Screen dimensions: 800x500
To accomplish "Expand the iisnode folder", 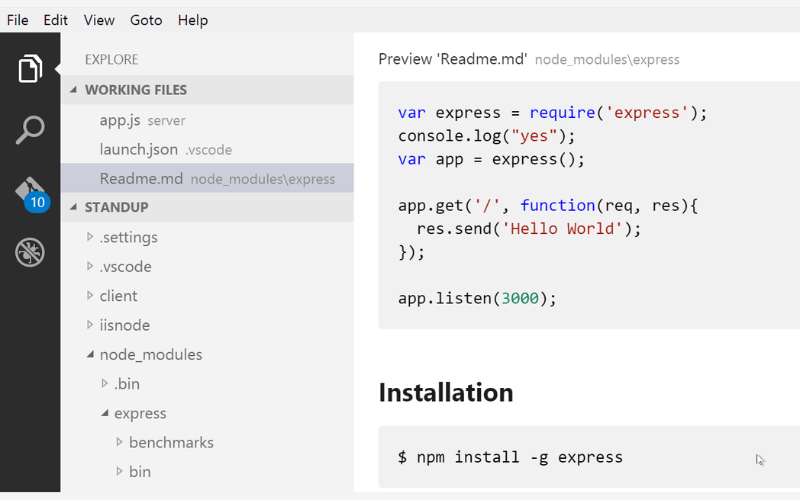I will coord(123,325).
